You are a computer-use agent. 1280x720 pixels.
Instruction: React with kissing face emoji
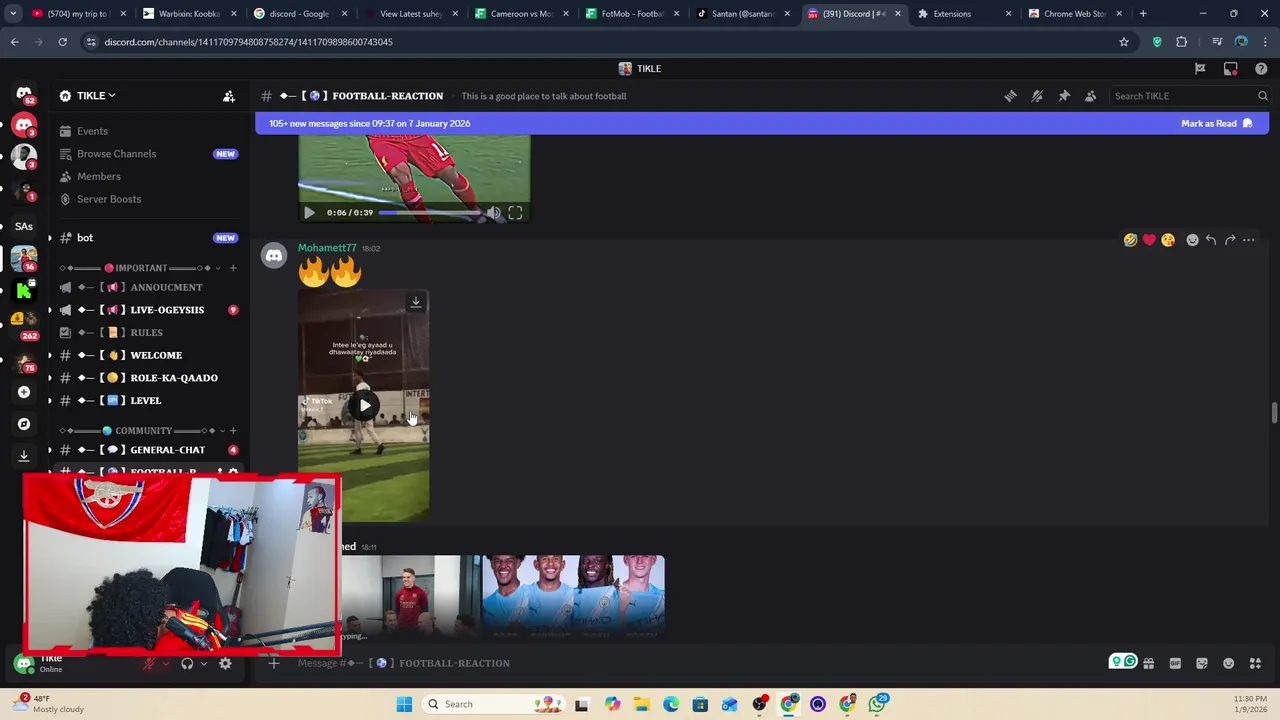[x=1168, y=240]
